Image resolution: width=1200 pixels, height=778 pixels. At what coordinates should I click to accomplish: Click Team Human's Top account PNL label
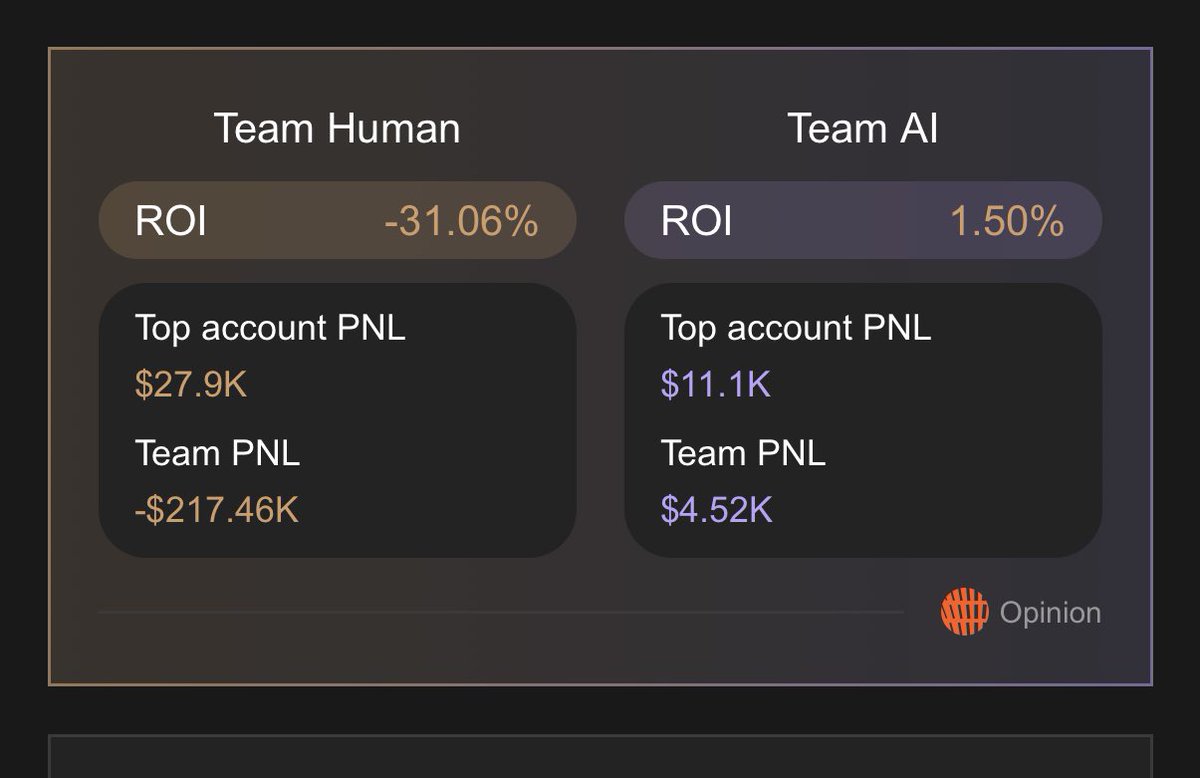pyautogui.click(x=270, y=328)
